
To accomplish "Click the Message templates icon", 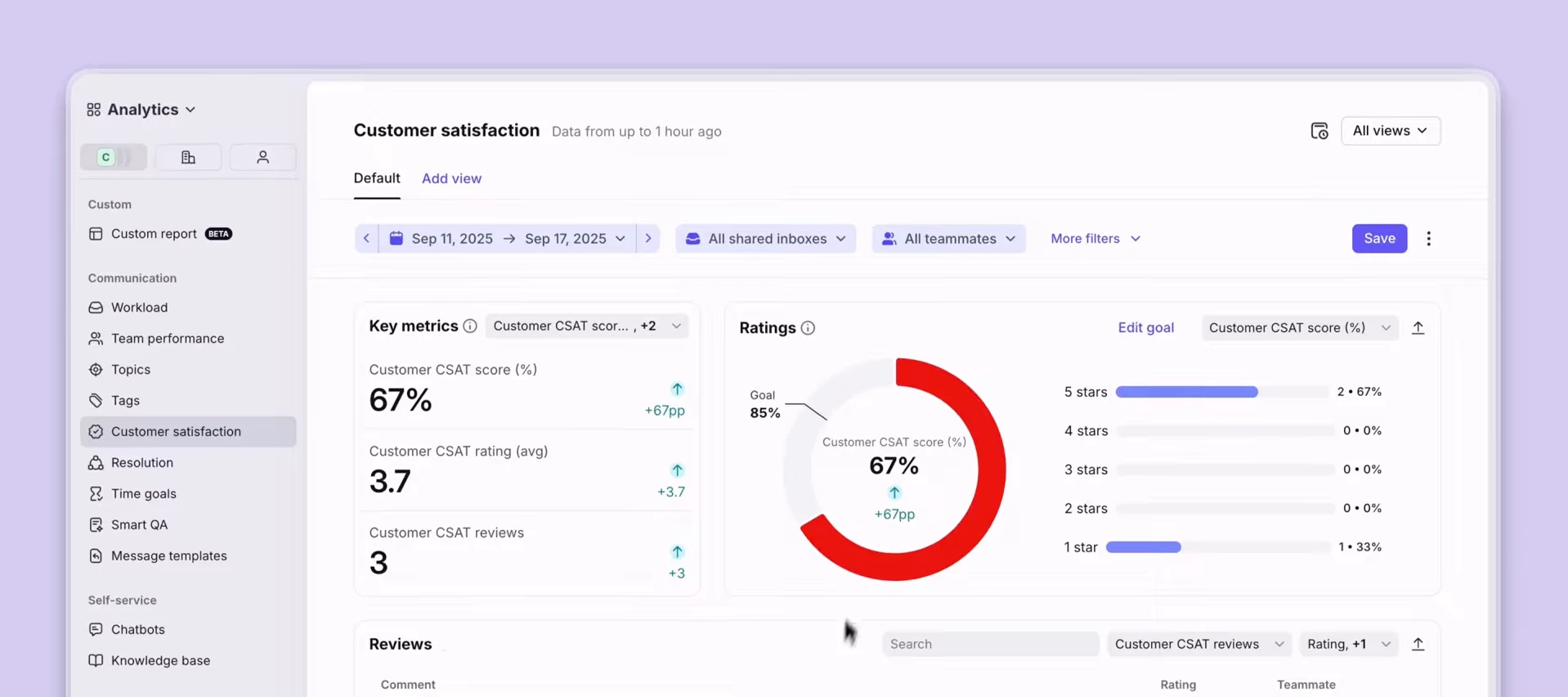I will 96,556.
